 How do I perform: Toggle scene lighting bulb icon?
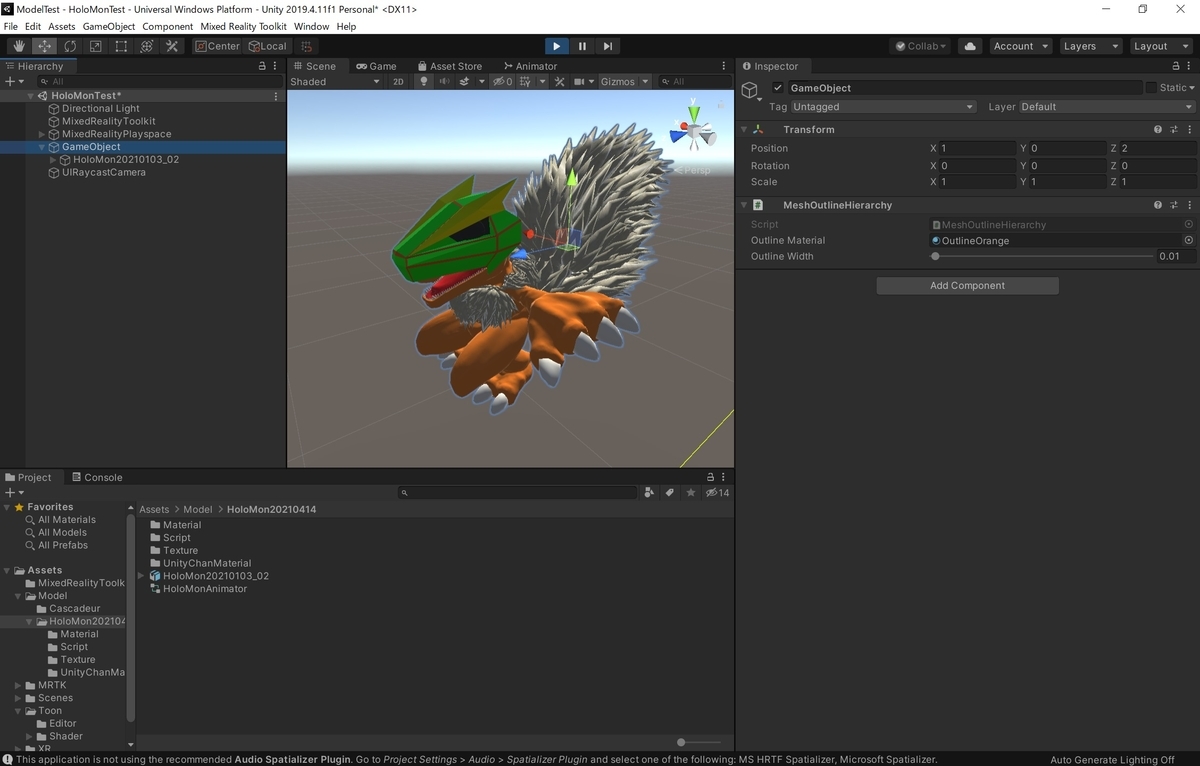pos(424,82)
